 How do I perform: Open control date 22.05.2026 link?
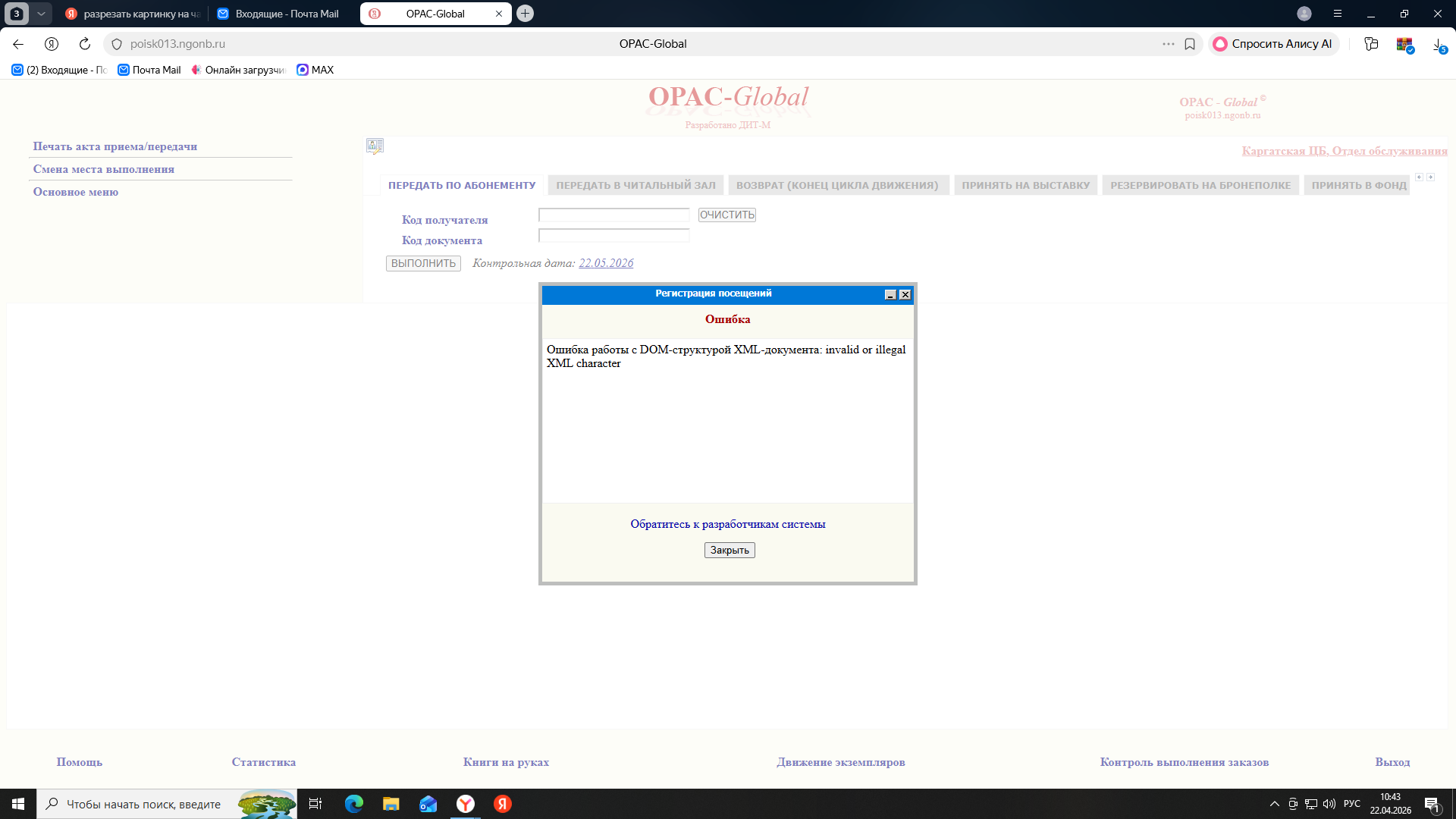click(606, 263)
